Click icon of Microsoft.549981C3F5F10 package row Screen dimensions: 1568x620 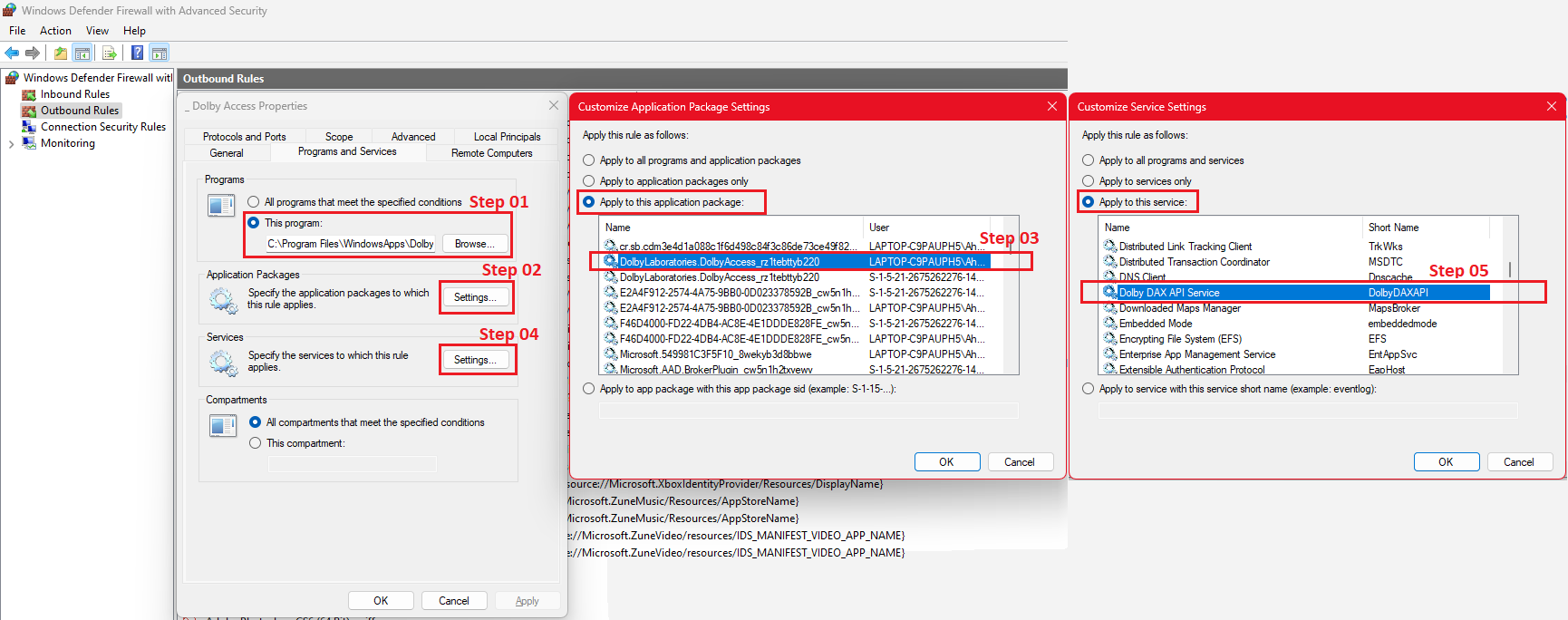coord(611,354)
